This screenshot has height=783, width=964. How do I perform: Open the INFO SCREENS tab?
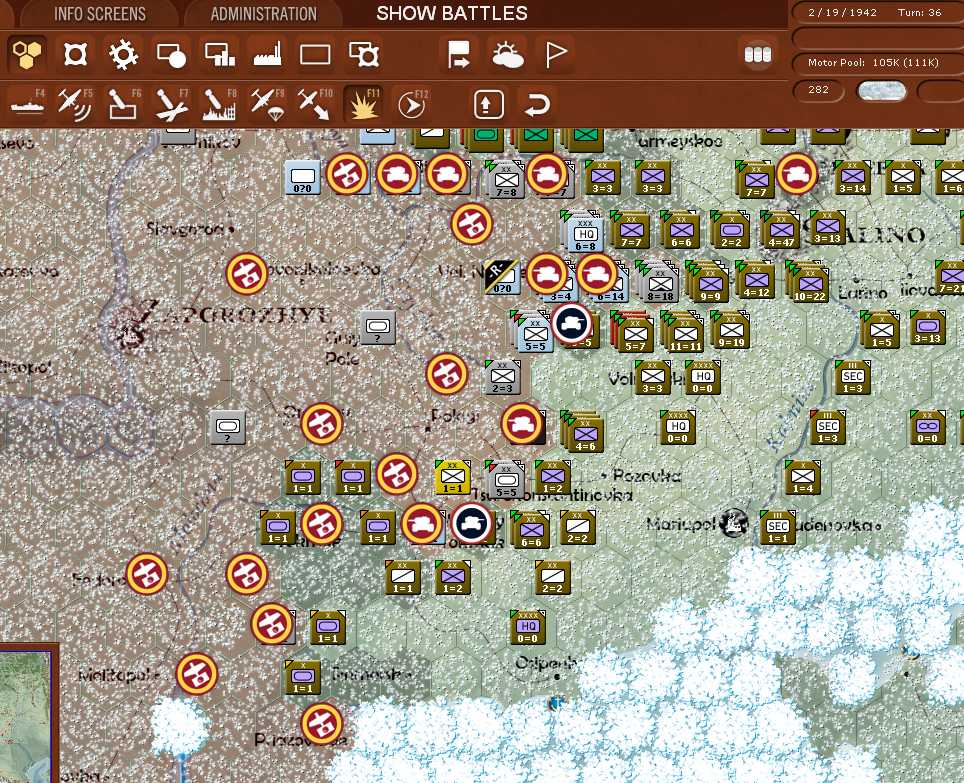(100, 14)
